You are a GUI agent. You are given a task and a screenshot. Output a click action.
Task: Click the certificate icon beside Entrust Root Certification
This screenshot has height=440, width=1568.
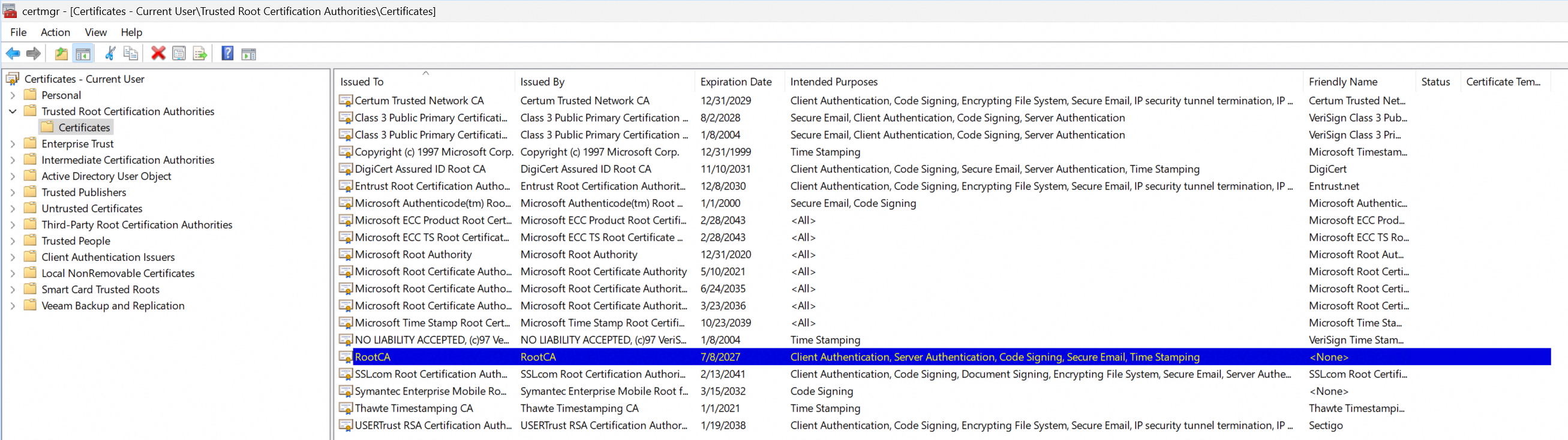(346, 186)
